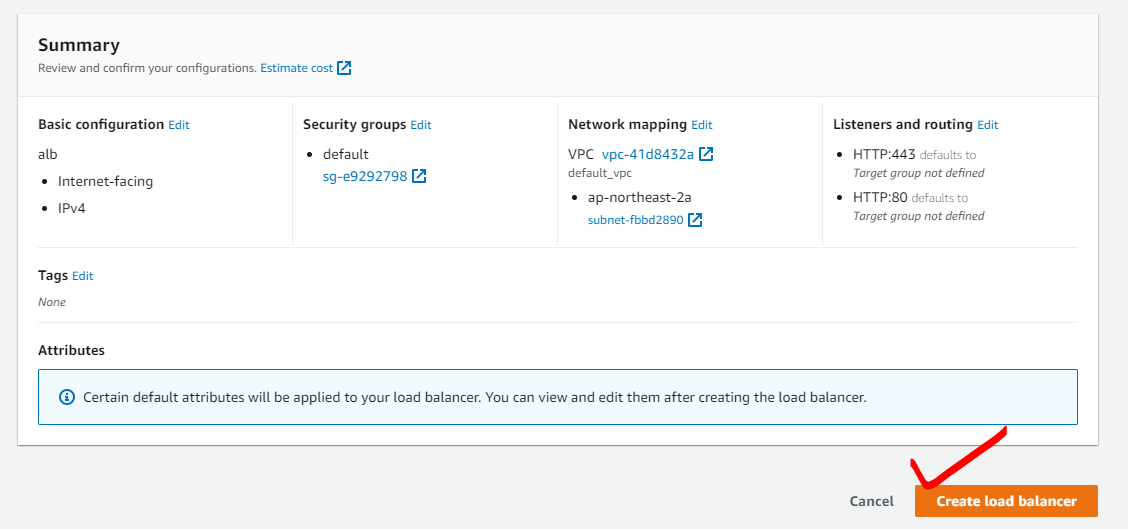
Task: Click the Summary heading
Action: click(x=78, y=45)
